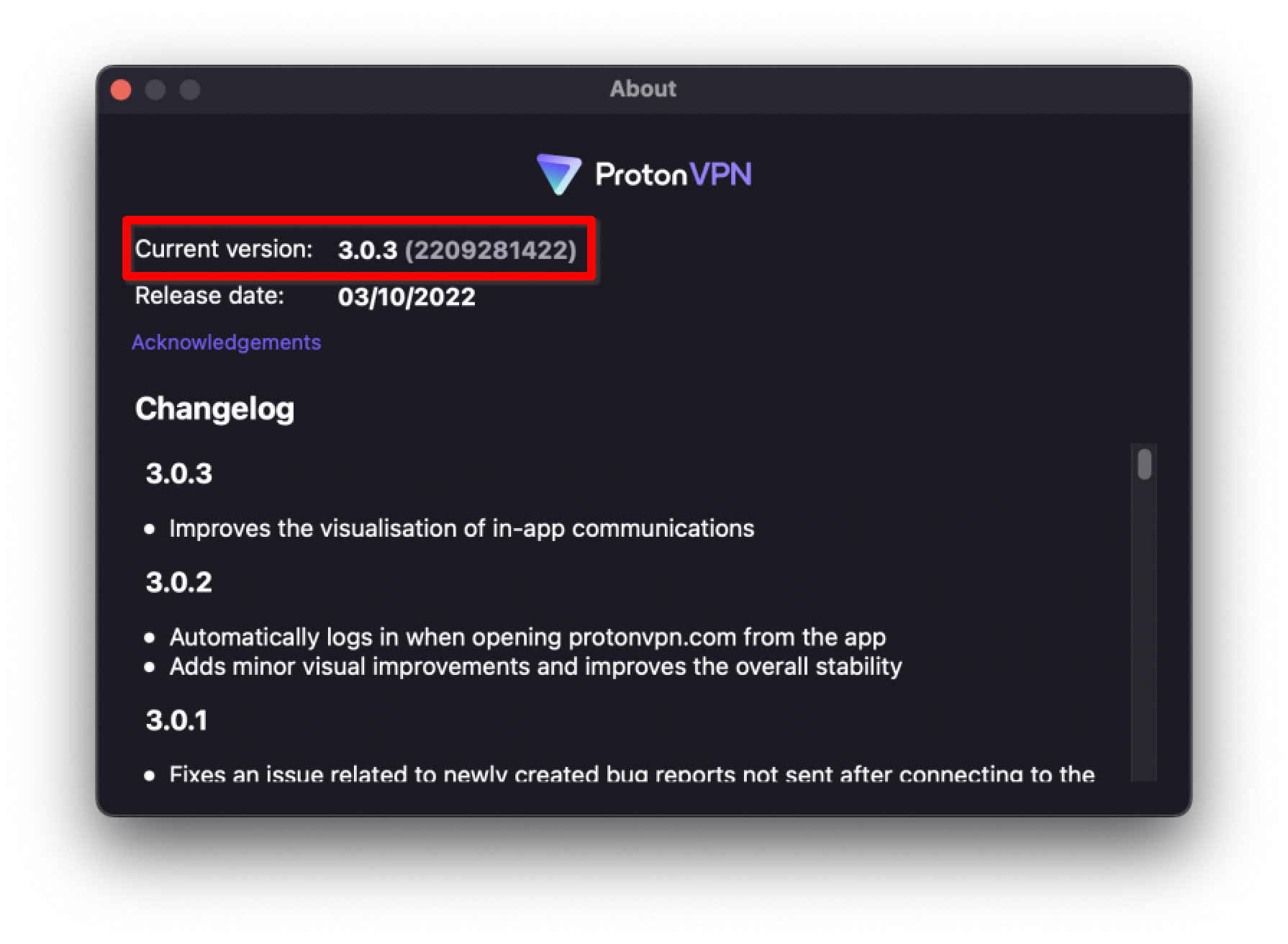Click the Current version label
Viewport: 1288px width, 944px height.
coord(224,249)
